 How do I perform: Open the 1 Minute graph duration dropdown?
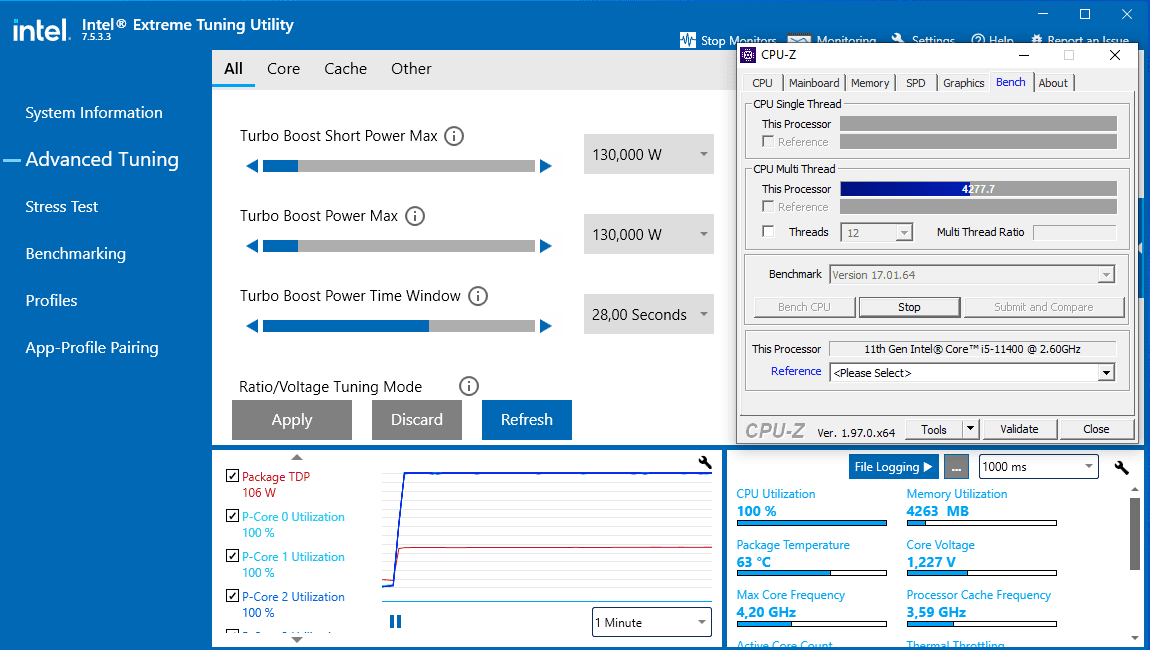coord(651,622)
